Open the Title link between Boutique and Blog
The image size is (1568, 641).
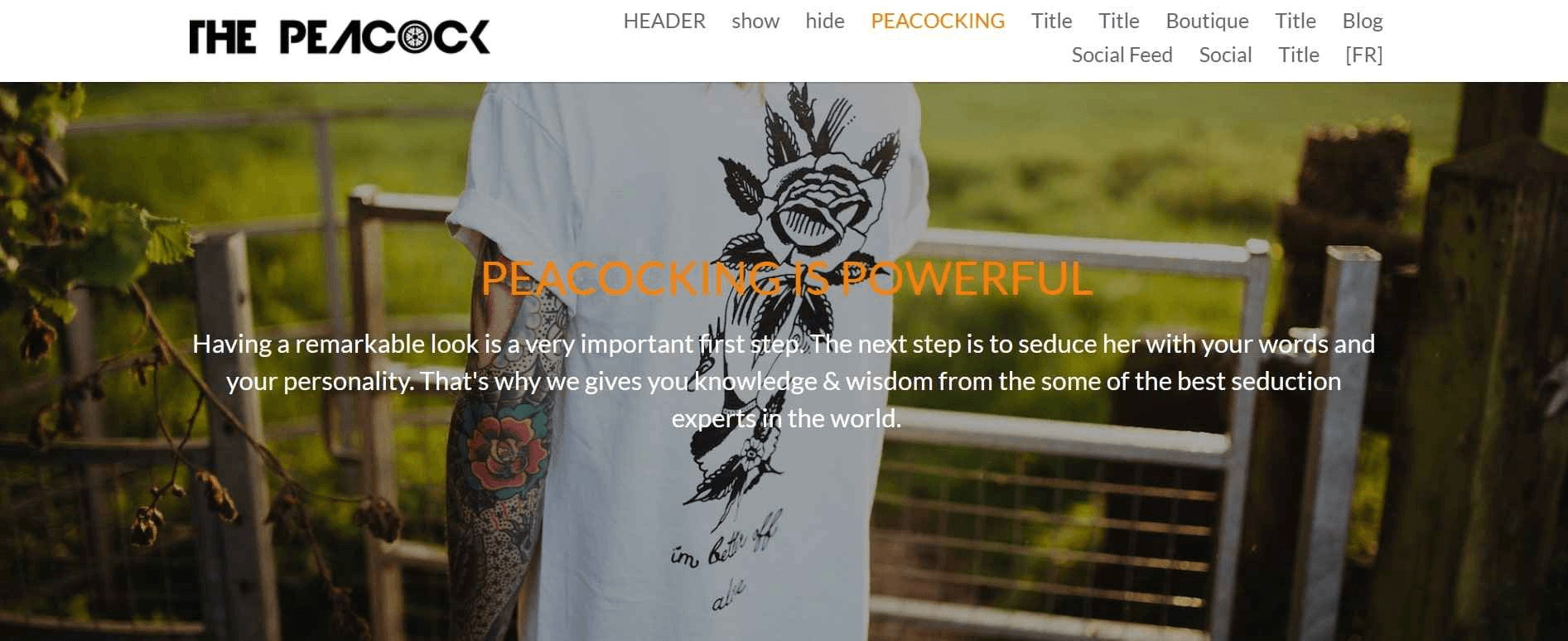1295,21
